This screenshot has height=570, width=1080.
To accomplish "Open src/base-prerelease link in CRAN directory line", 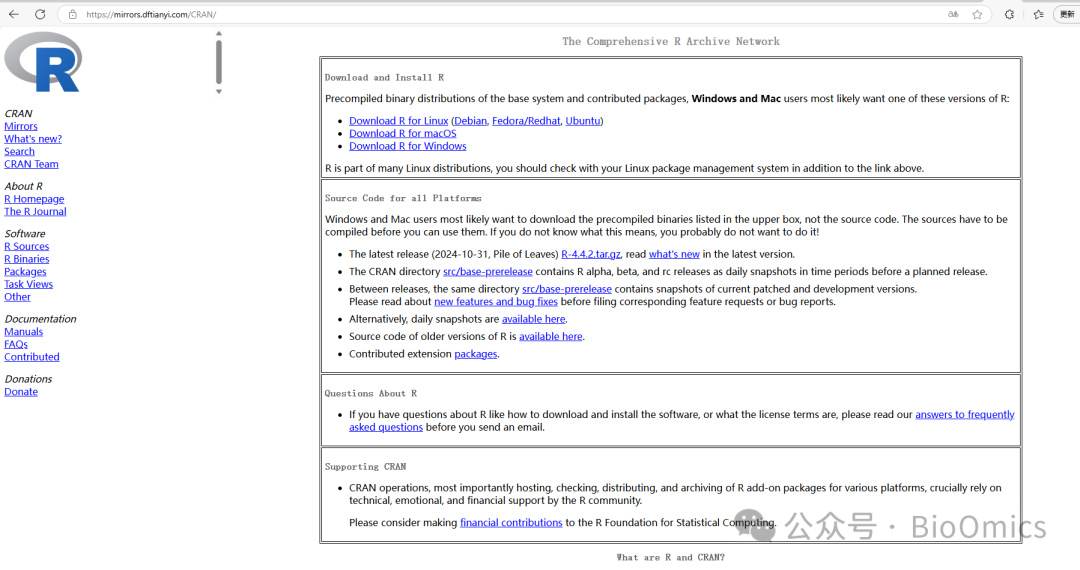I will [488, 272].
